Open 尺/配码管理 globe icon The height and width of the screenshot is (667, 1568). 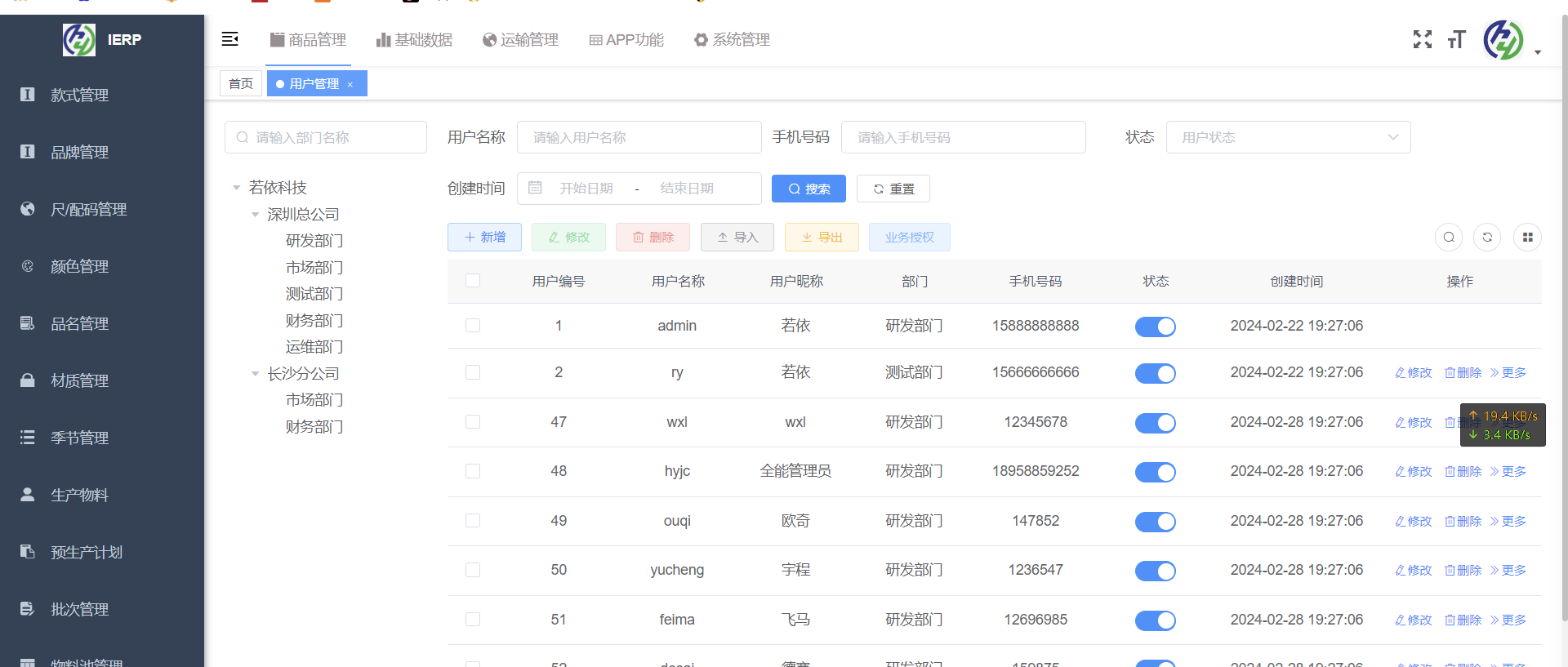[x=27, y=209]
